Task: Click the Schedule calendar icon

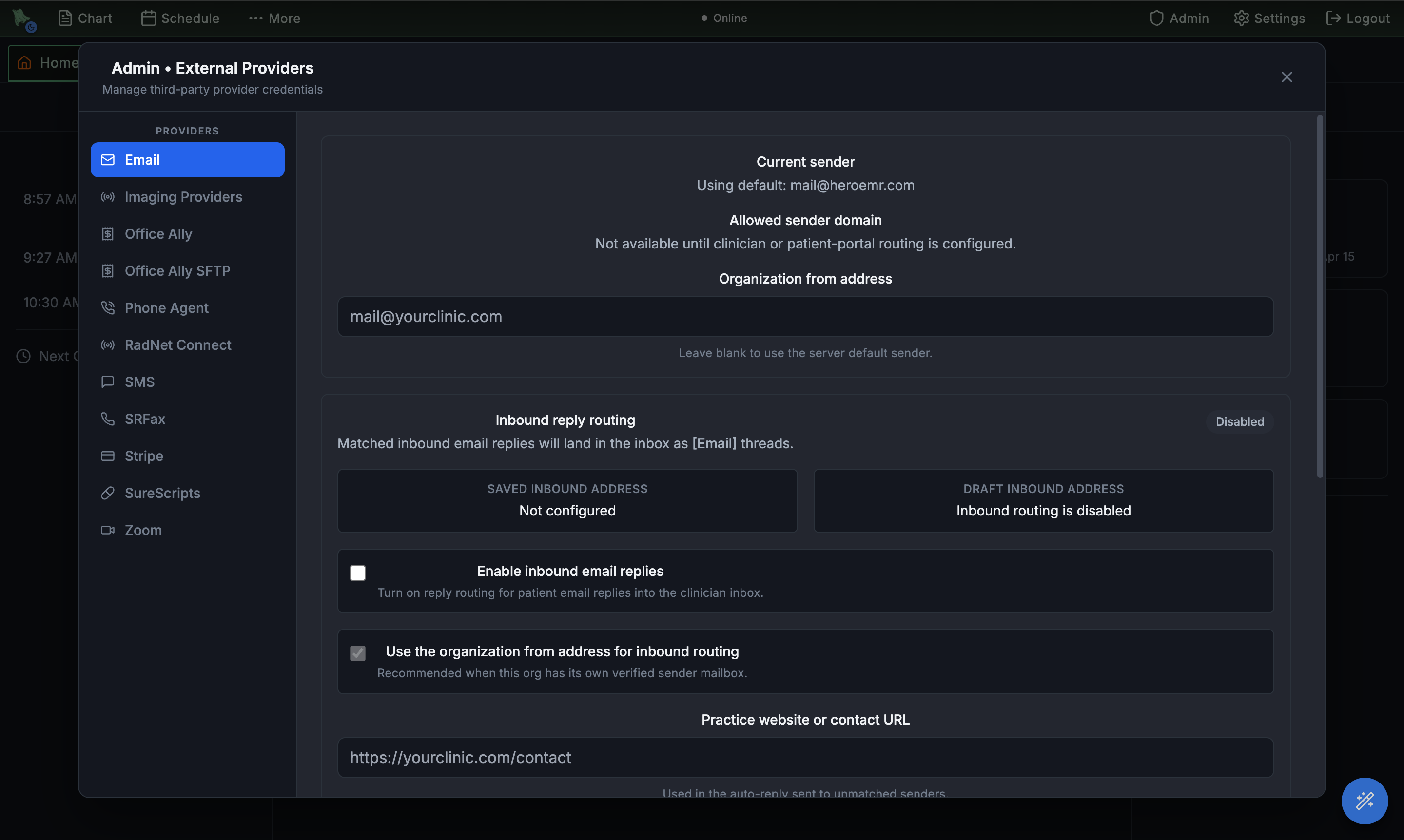Action: (x=148, y=18)
